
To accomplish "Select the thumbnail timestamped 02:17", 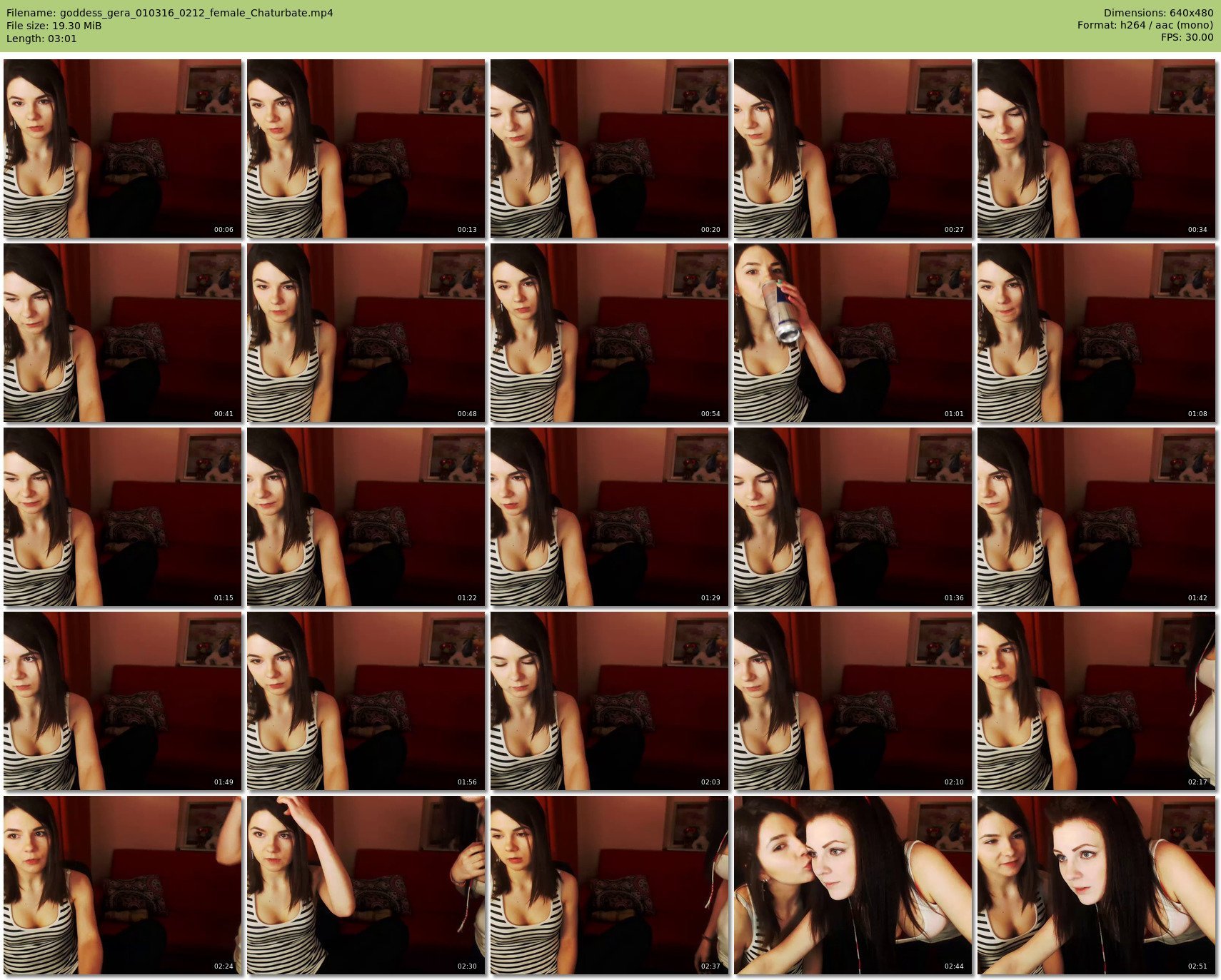I will pyautogui.click(x=1097, y=701).
